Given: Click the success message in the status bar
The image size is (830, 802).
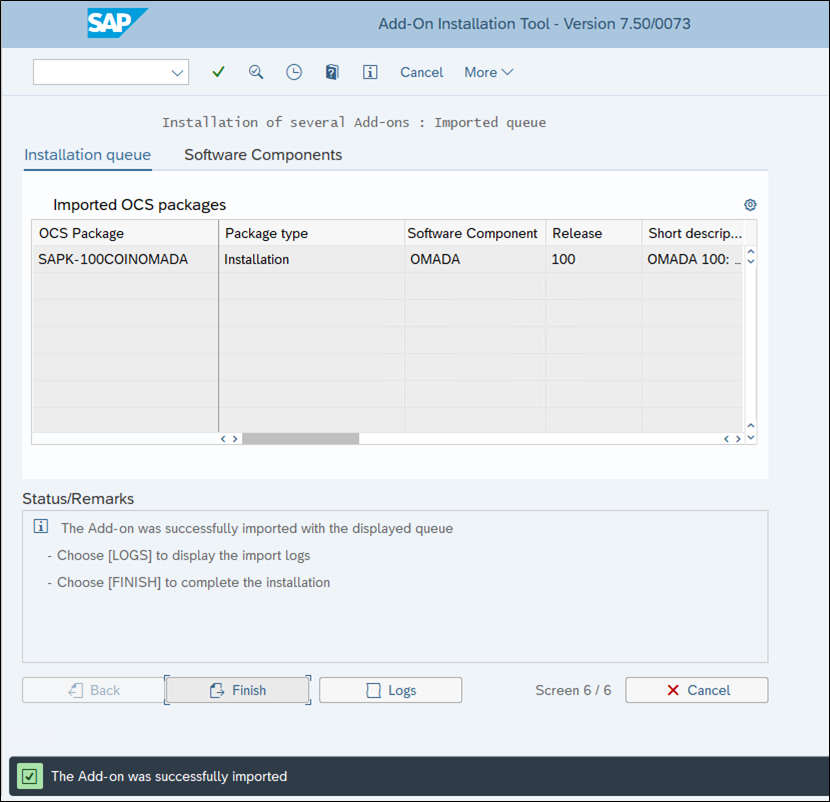Looking at the screenshot, I should click(169, 777).
